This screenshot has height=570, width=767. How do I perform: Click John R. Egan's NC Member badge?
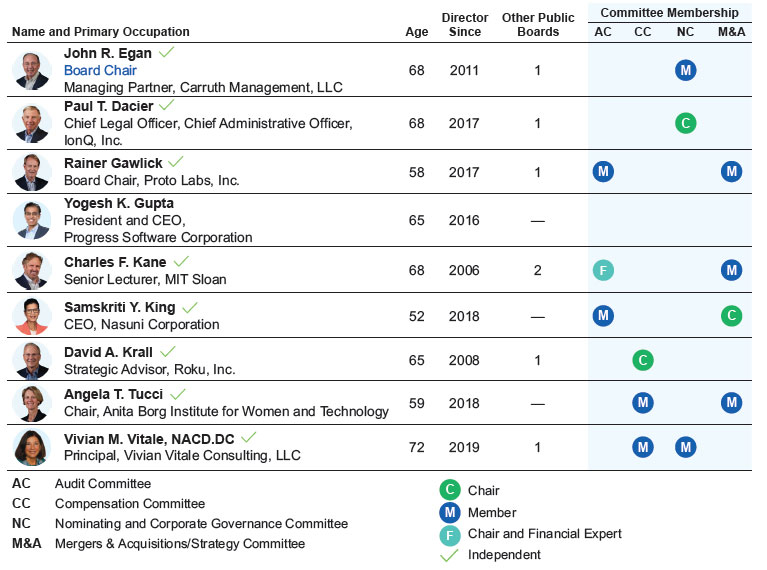685,70
